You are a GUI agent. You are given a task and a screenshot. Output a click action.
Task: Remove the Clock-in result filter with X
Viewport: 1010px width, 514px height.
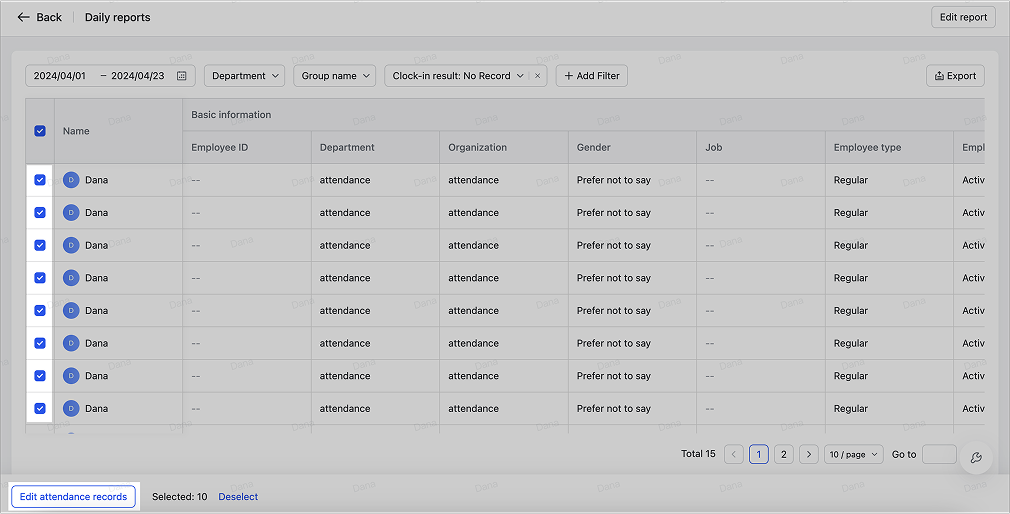(x=537, y=76)
